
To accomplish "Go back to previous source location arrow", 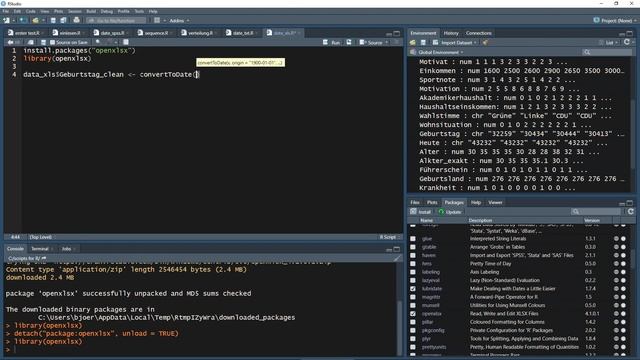I will click(x=10, y=42).
